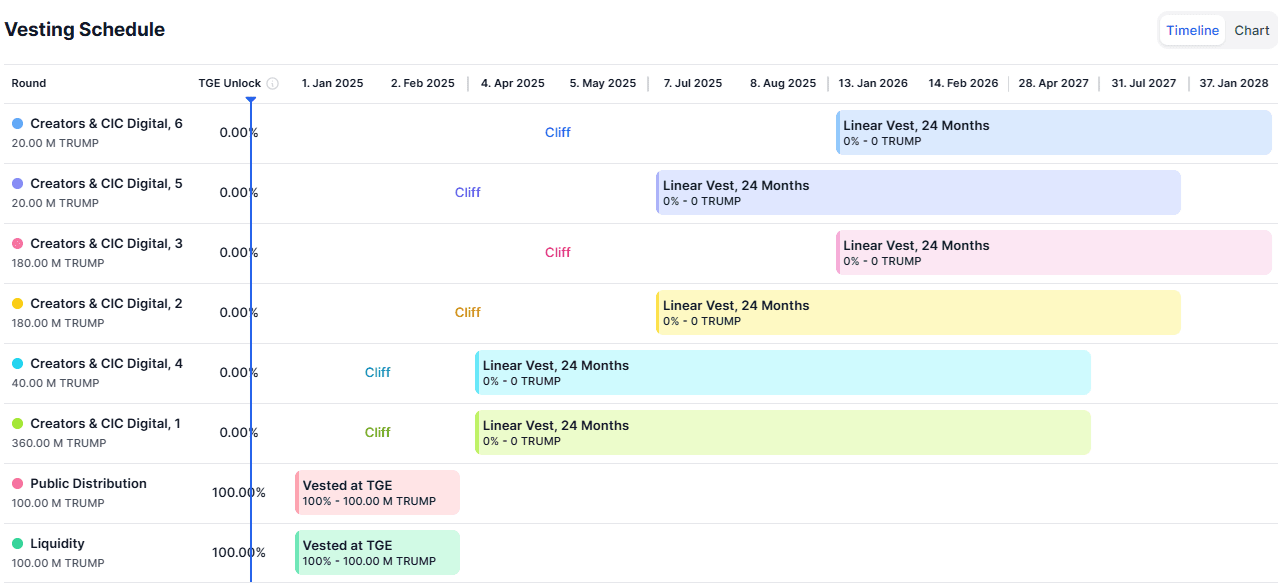This screenshot has height=585, width=1278.
Task: Click the 14. Feb 2026 date header
Action: [x=963, y=84]
